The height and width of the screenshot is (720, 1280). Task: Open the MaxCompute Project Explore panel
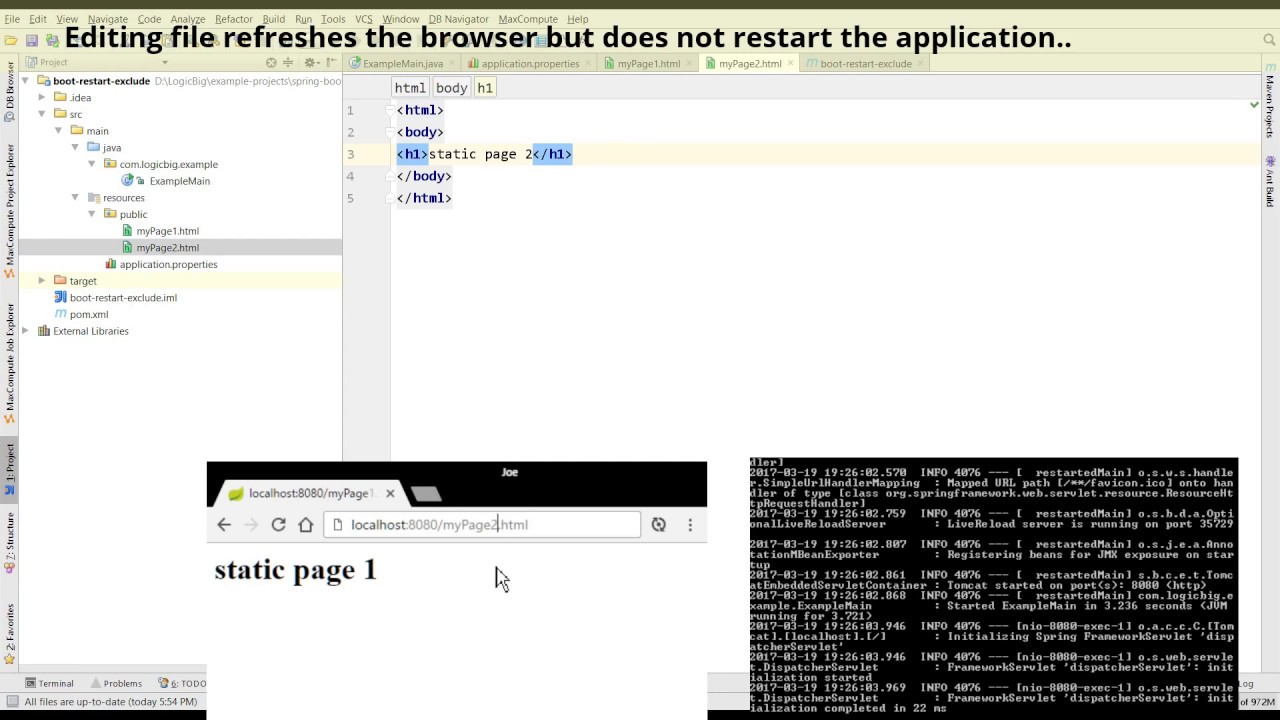coord(10,210)
